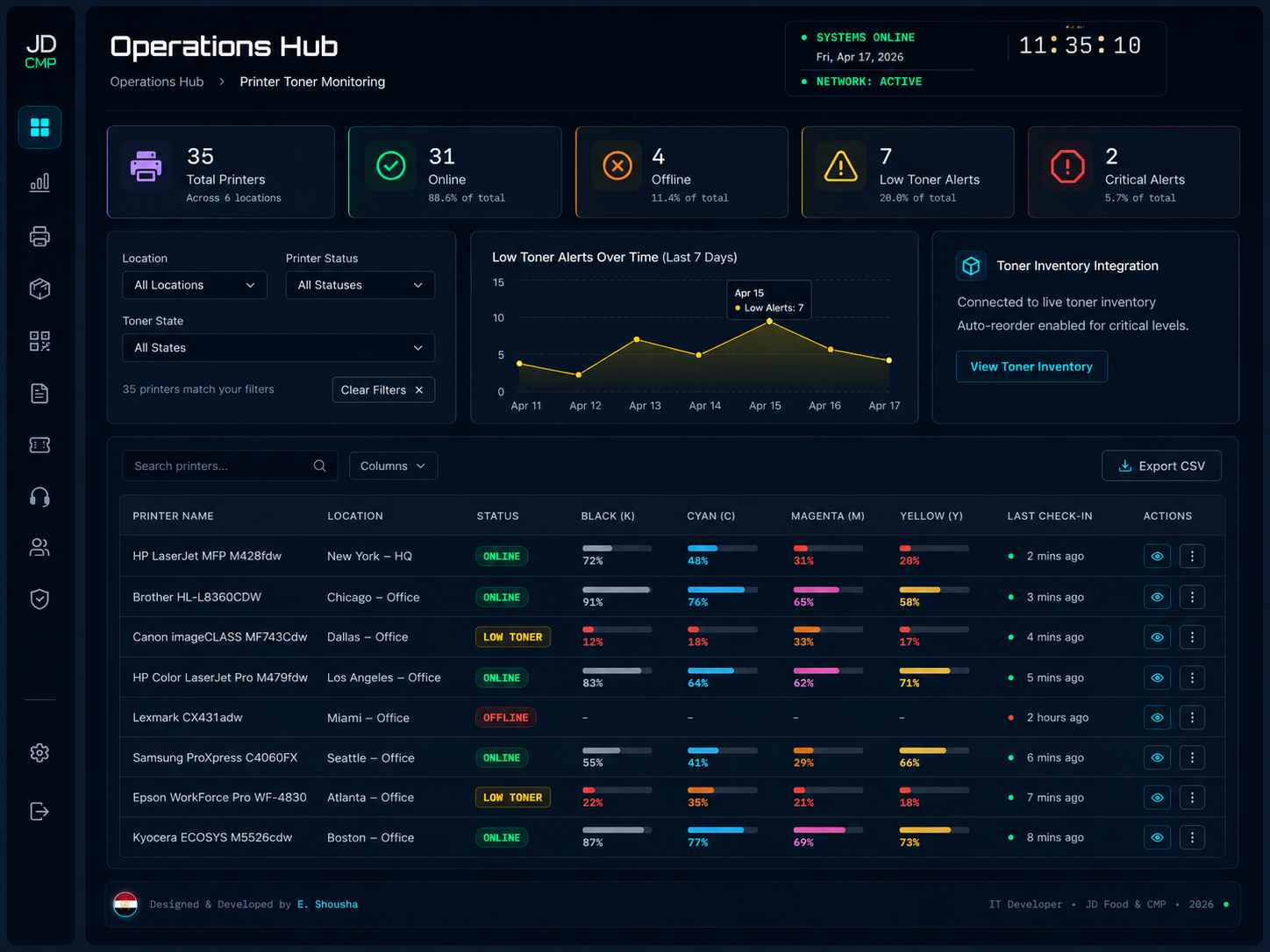The width and height of the screenshot is (1270, 952).
Task: Open the QR code sidebar icon
Action: tap(39, 341)
